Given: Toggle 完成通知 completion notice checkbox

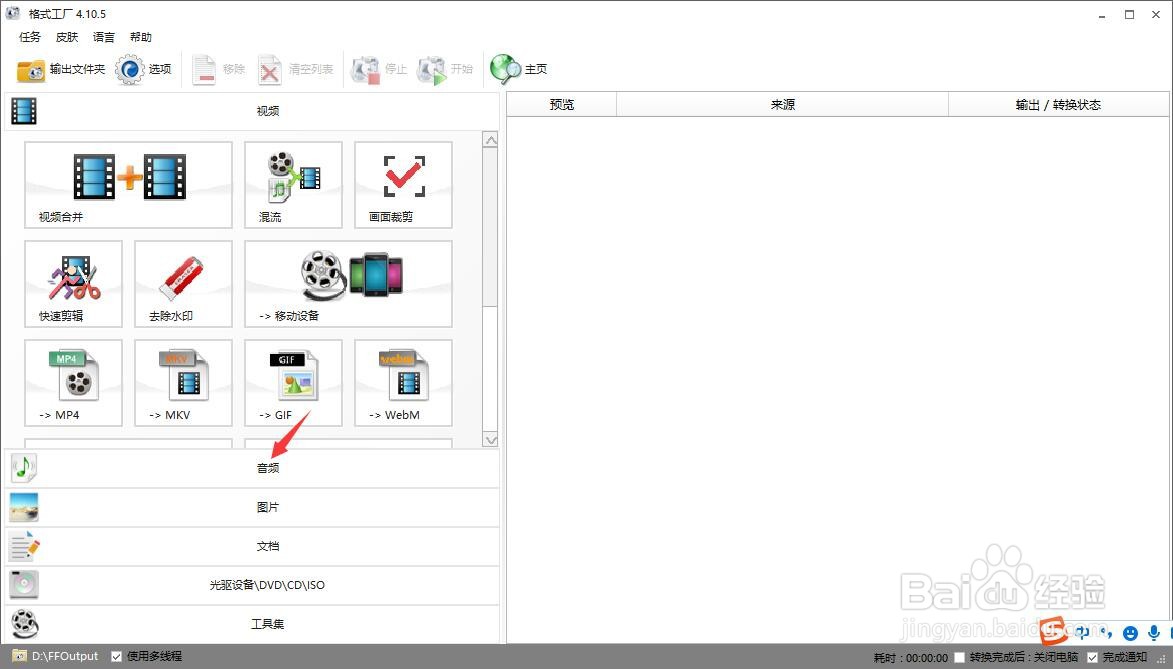Looking at the screenshot, I should click(1092, 658).
